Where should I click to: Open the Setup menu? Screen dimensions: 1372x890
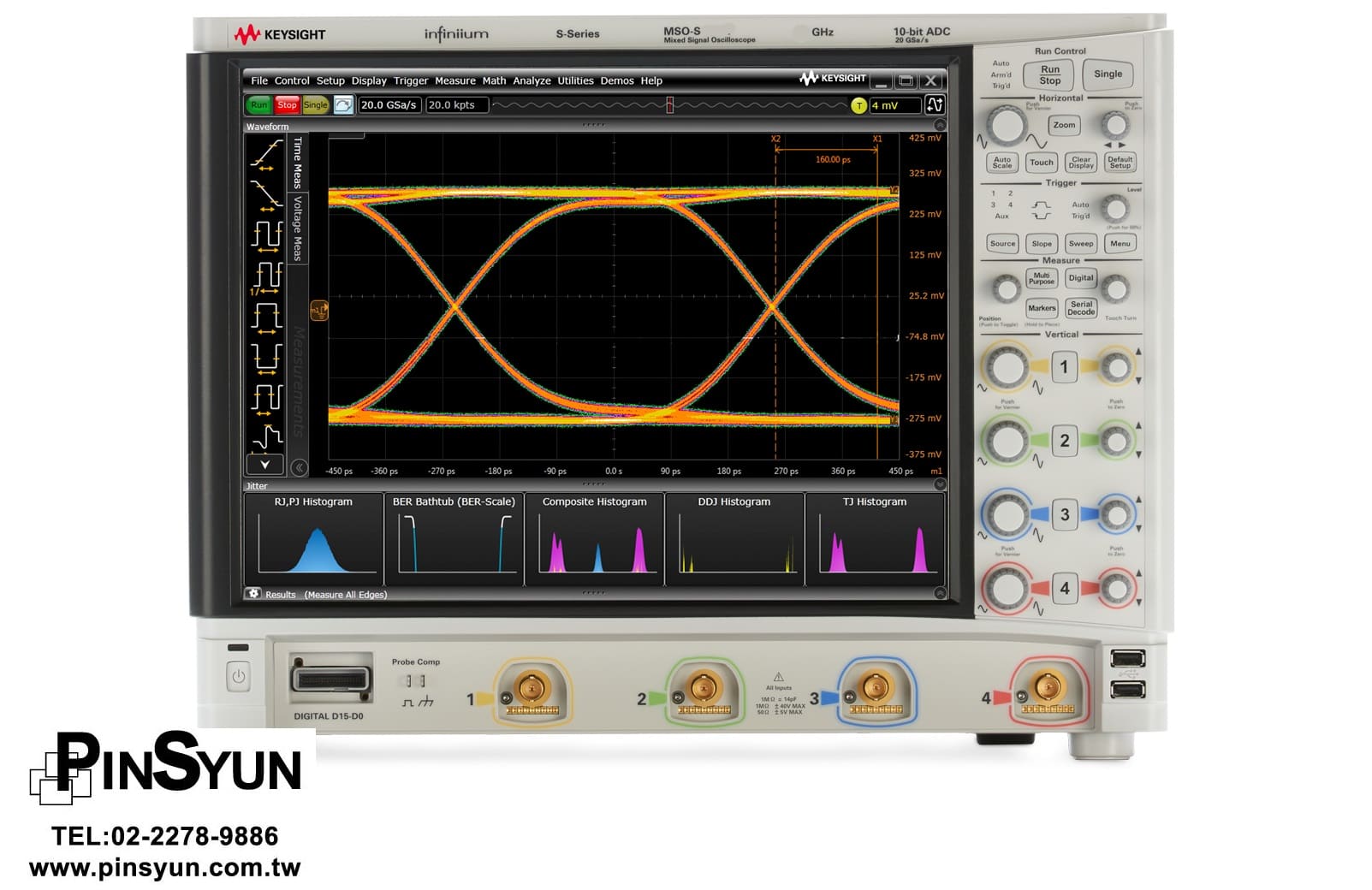(x=330, y=81)
